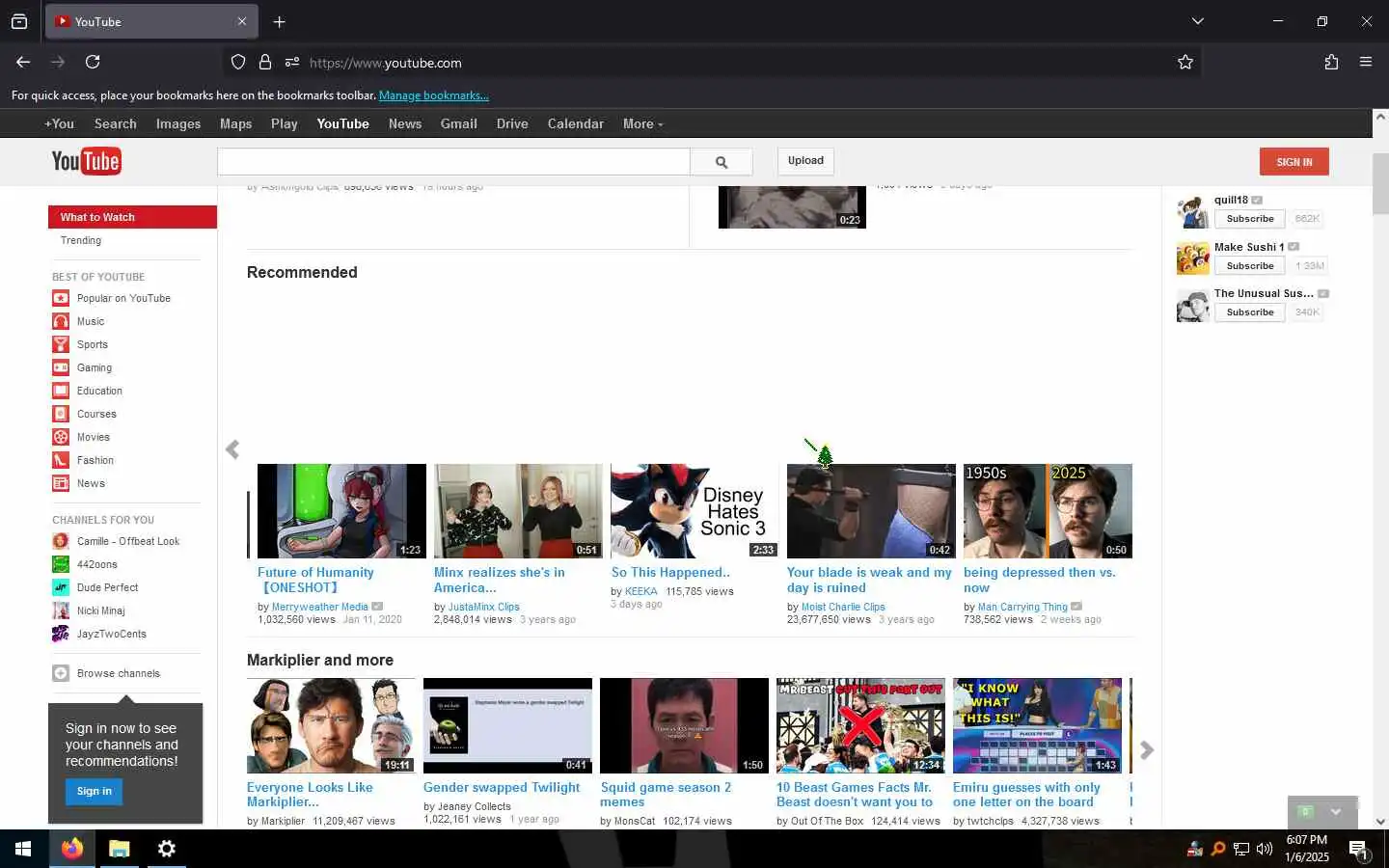Image resolution: width=1389 pixels, height=868 pixels.
Task: Play Disney Hates Sonic 3 thumbnail
Action: [694, 511]
